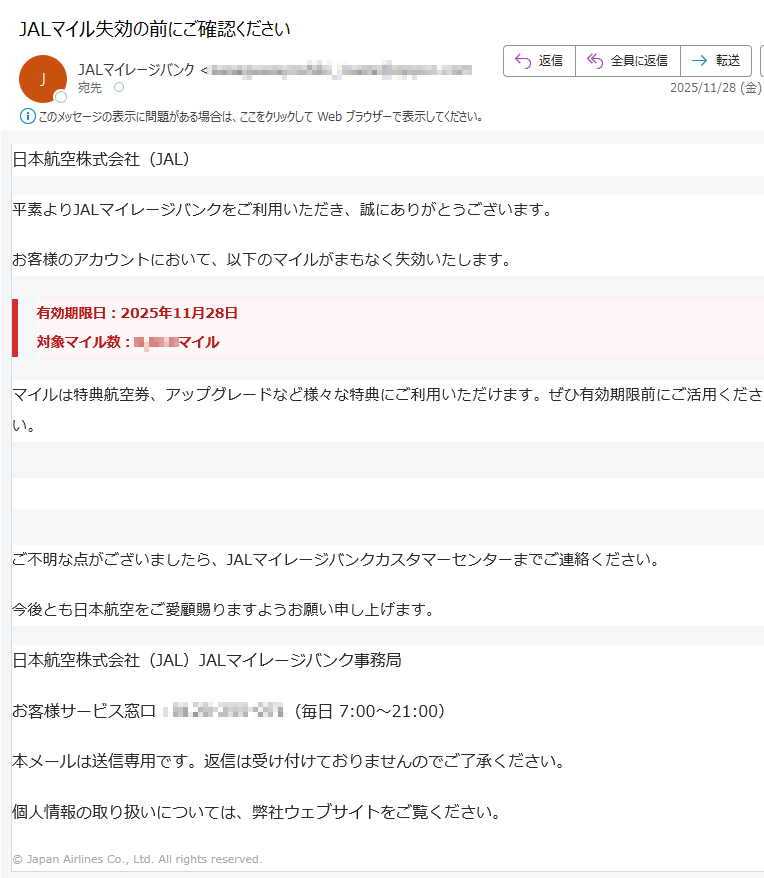The width and height of the screenshot is (764, 878).
Task: Click the Web ブラウザーで表示 info message
Action: [x=260, y=116]
